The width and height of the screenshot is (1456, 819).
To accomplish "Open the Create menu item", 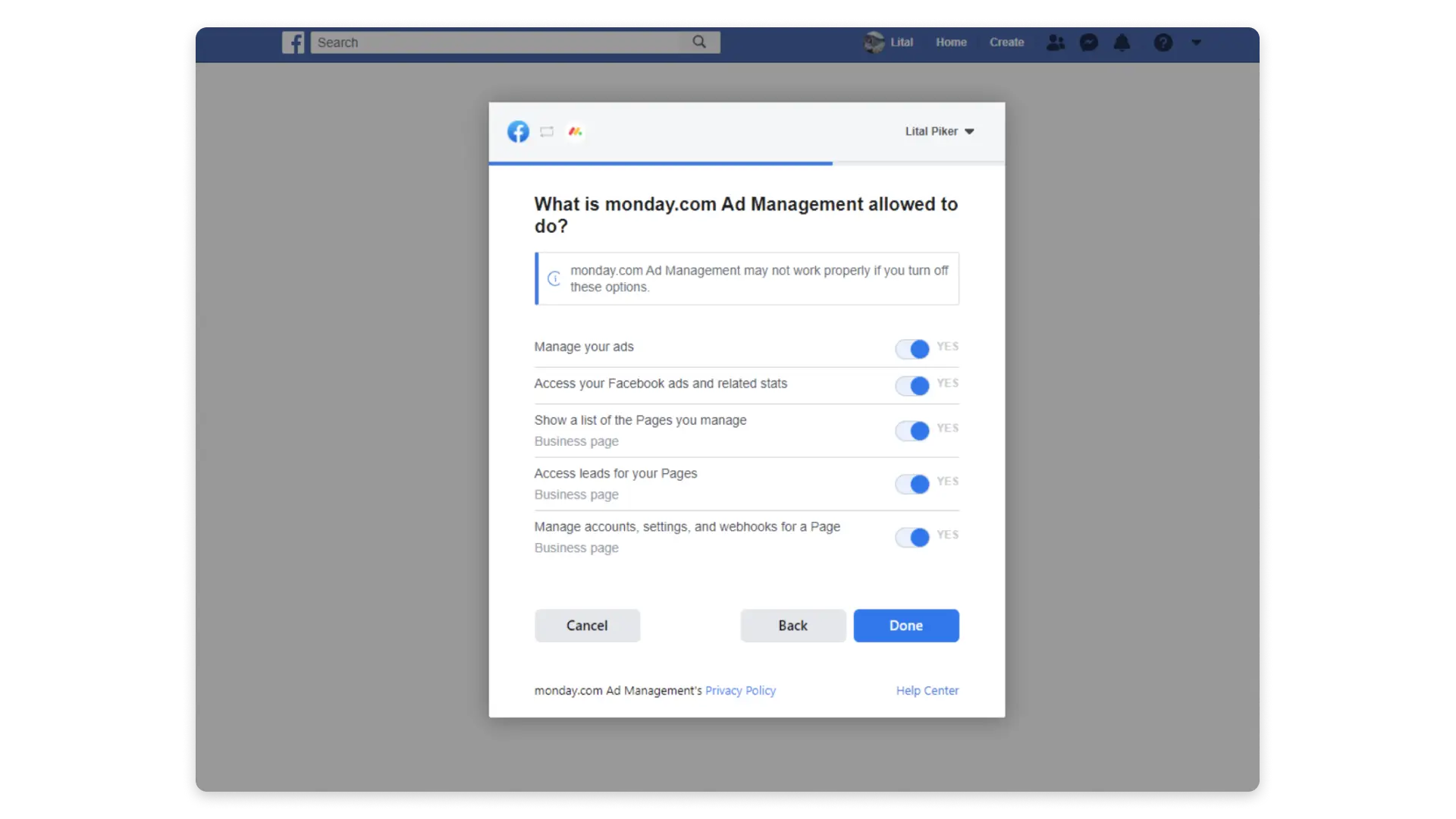I will [x=1006, y=42].
